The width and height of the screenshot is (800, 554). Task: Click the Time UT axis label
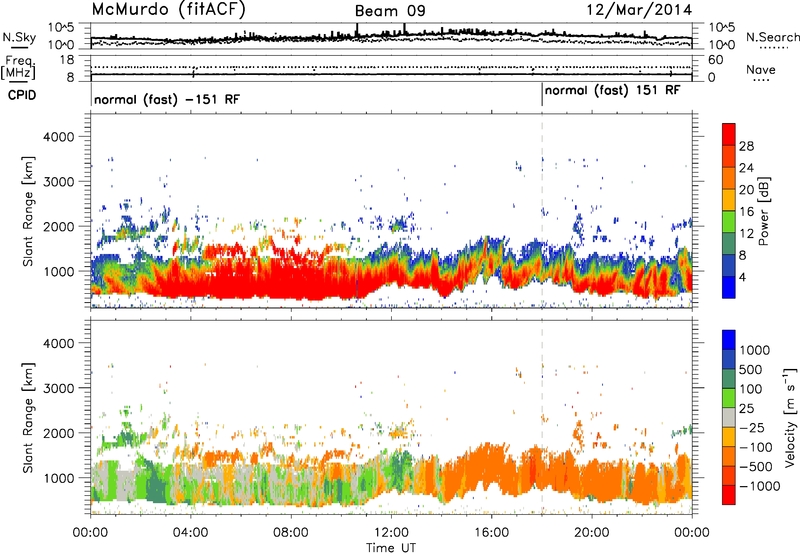coord(391,547)
